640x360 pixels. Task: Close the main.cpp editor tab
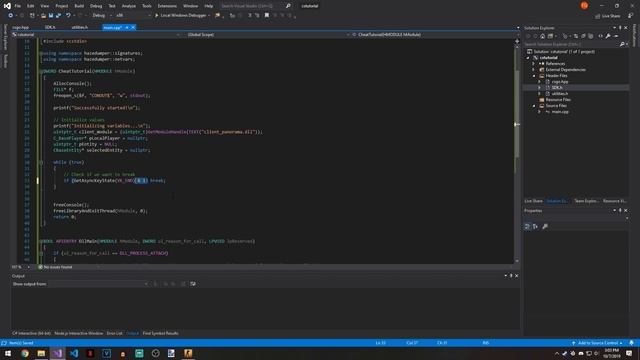[133, 27]
